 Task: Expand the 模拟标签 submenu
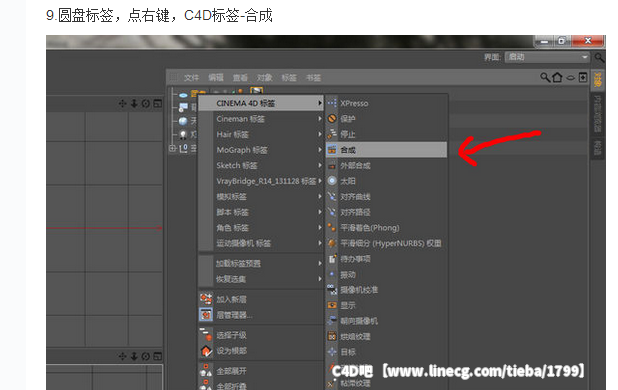[261, 197]
